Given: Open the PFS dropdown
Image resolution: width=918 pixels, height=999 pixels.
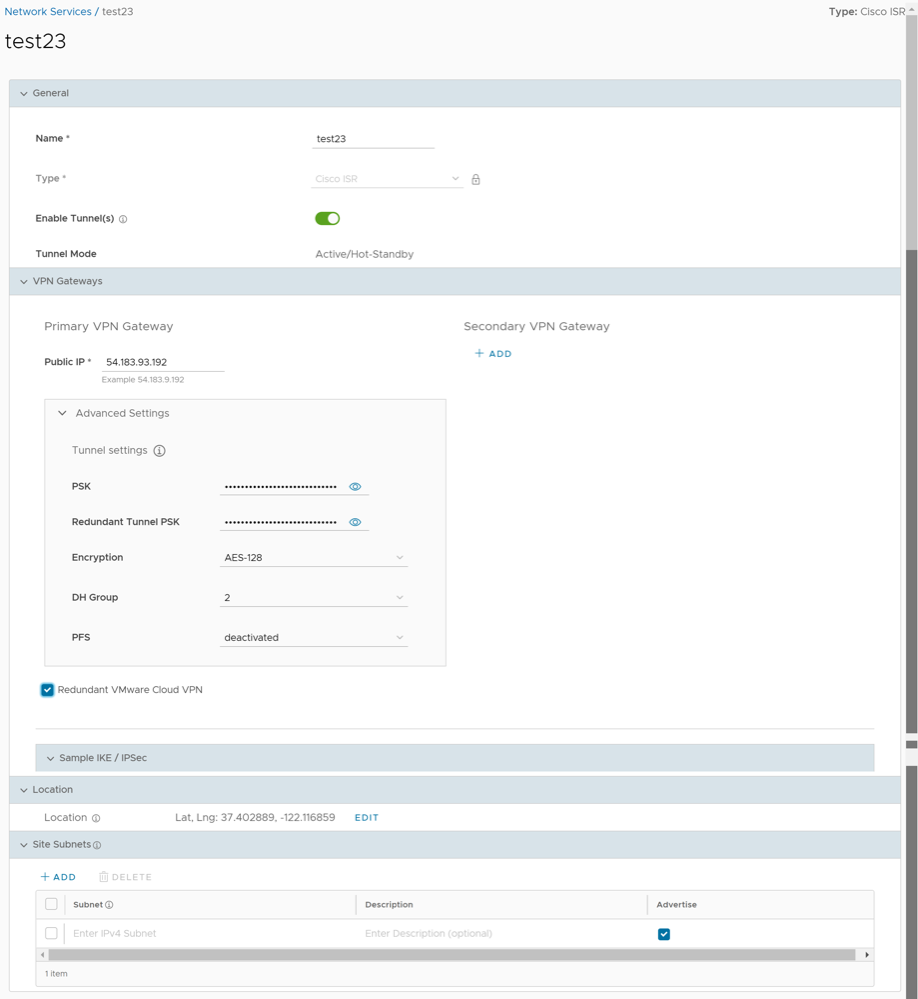Looking at the screenshot, I should [313, 638].
